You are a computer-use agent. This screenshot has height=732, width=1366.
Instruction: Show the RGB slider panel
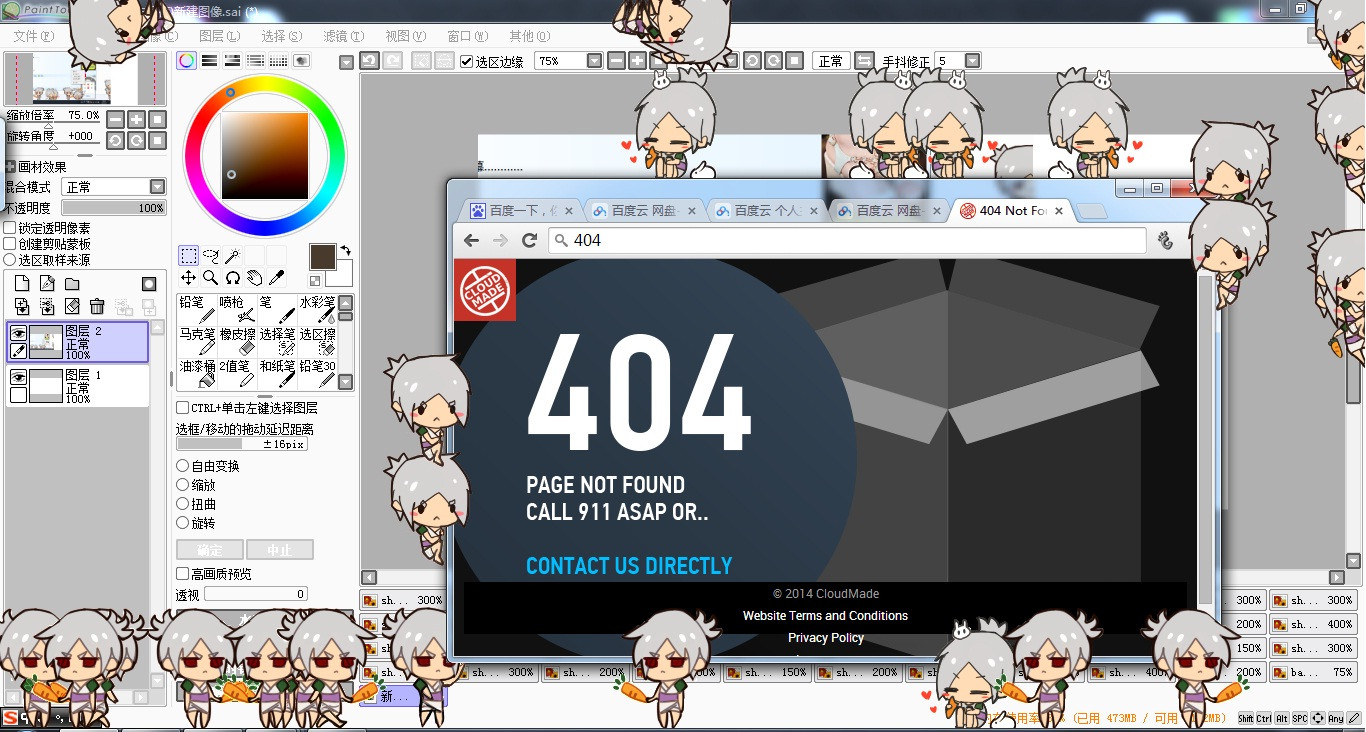tap(210, 61)
